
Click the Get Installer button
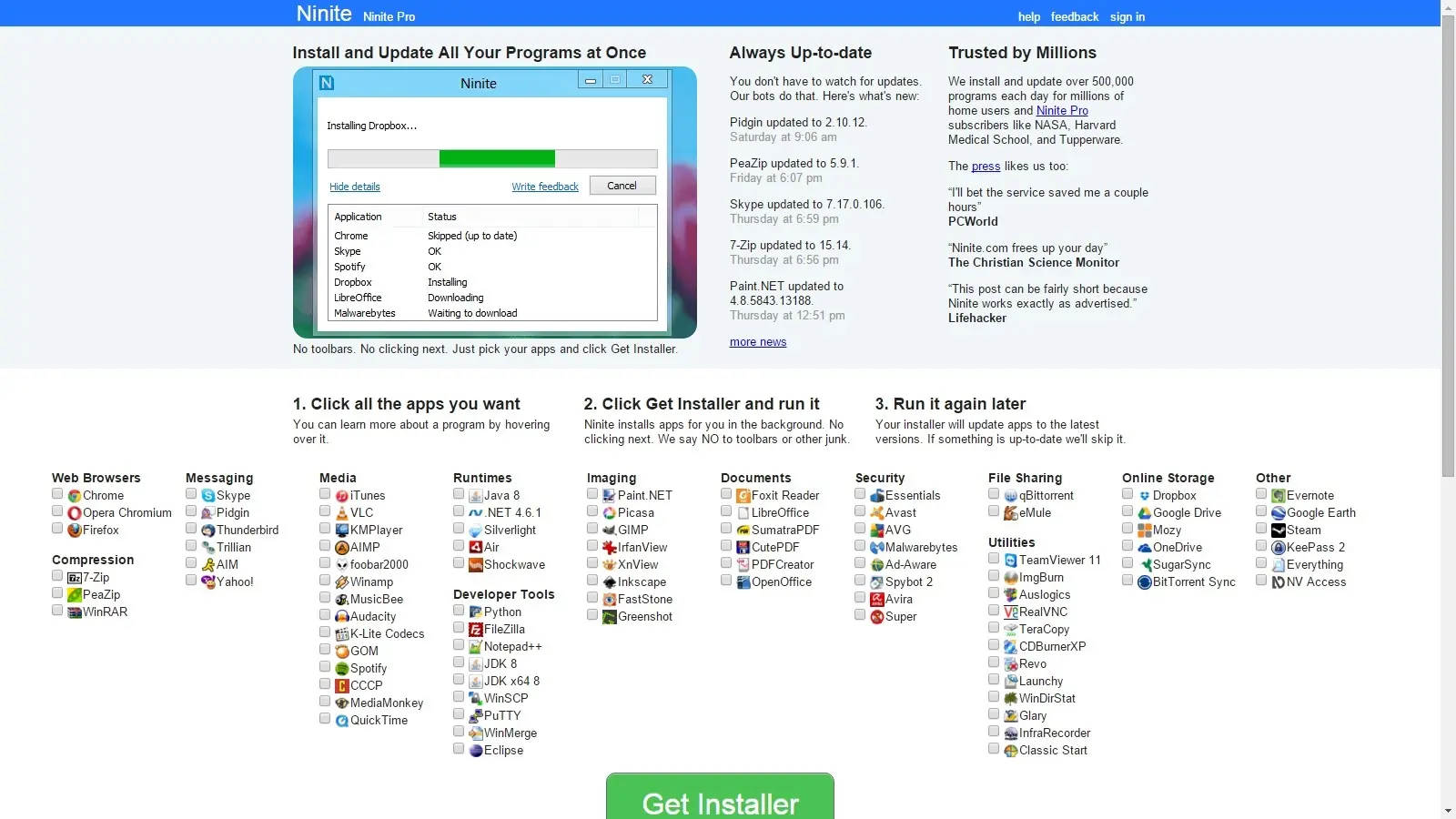720,797
